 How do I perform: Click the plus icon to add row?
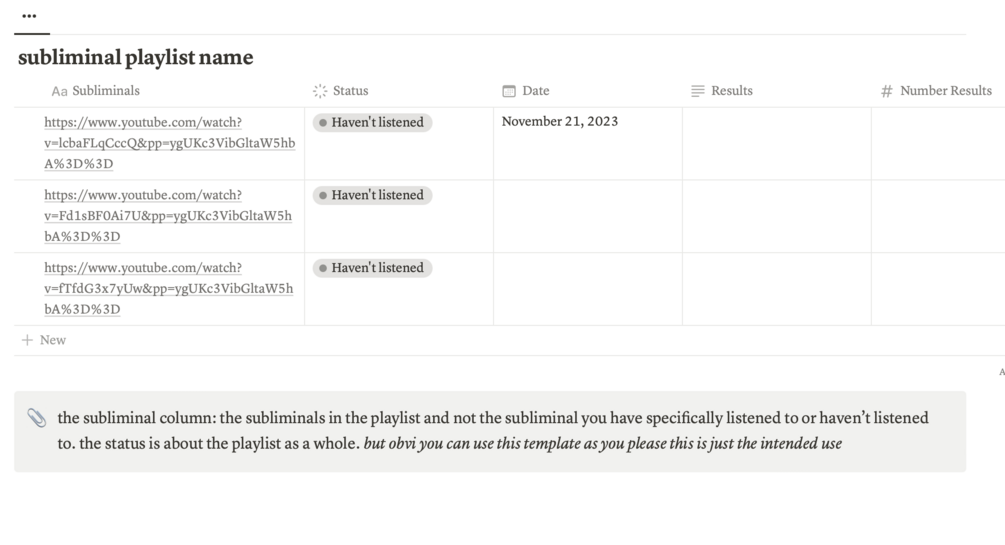pyautogui.click(x=27, y=340)
